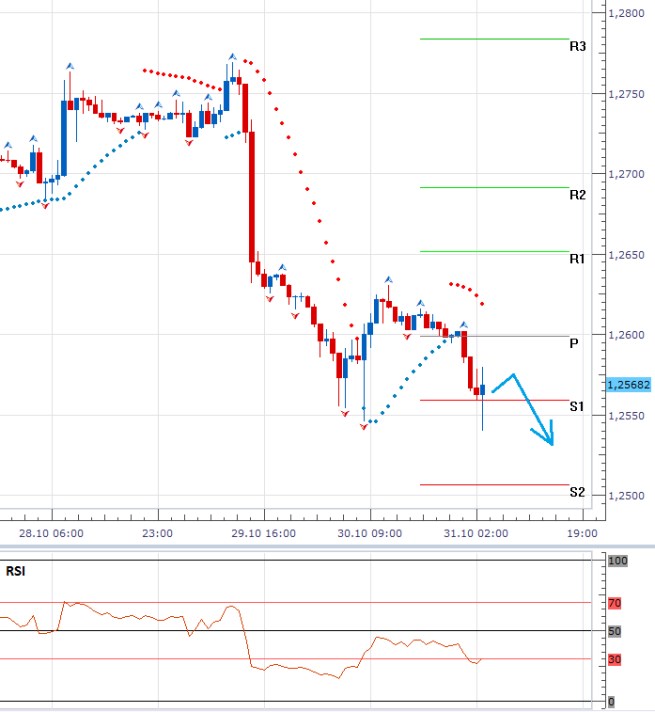Click the RSI 100 scale value

coord(618,562)
